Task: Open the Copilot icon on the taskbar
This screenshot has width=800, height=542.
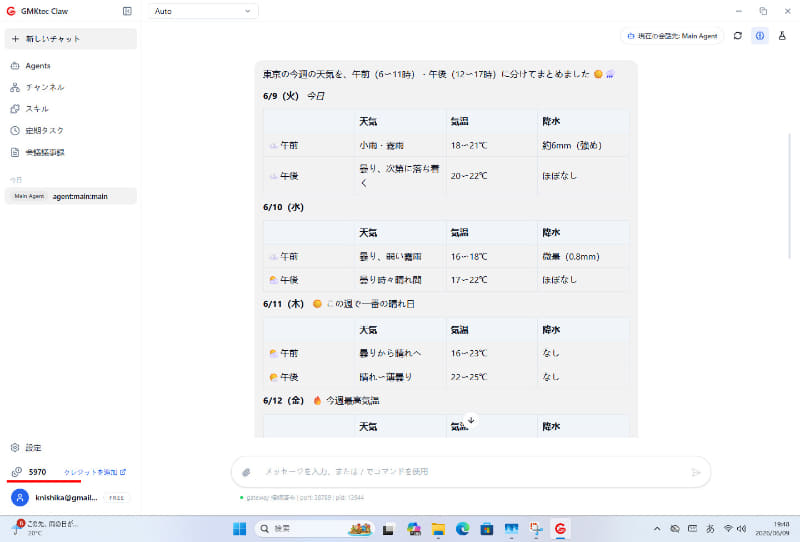Action: 414,529
